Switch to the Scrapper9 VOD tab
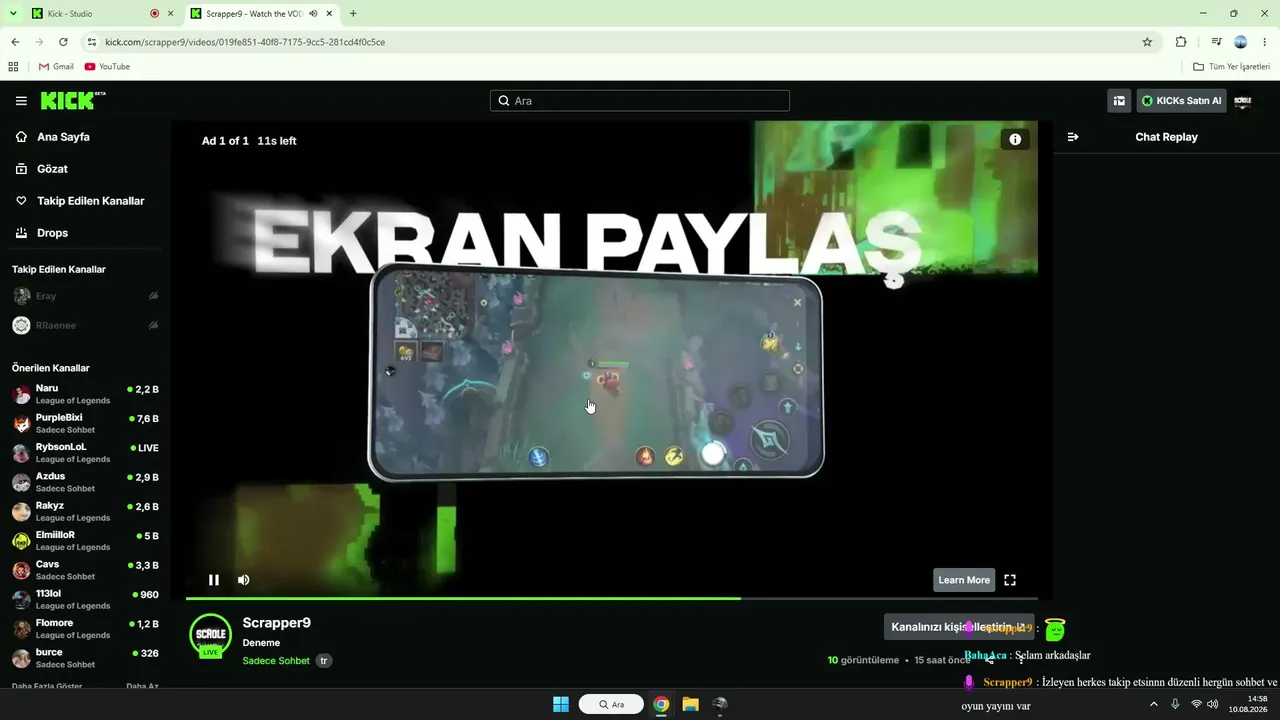 [x=263, y=14]
